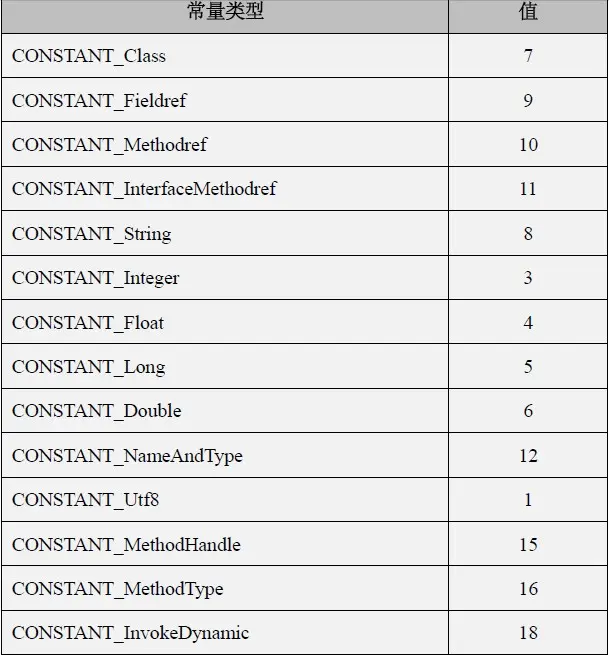Click value 12 in NameAndType row
Image resolution: width=609 pixels, height=655 pixels.
pyautogui.click(x=528, y=456)
